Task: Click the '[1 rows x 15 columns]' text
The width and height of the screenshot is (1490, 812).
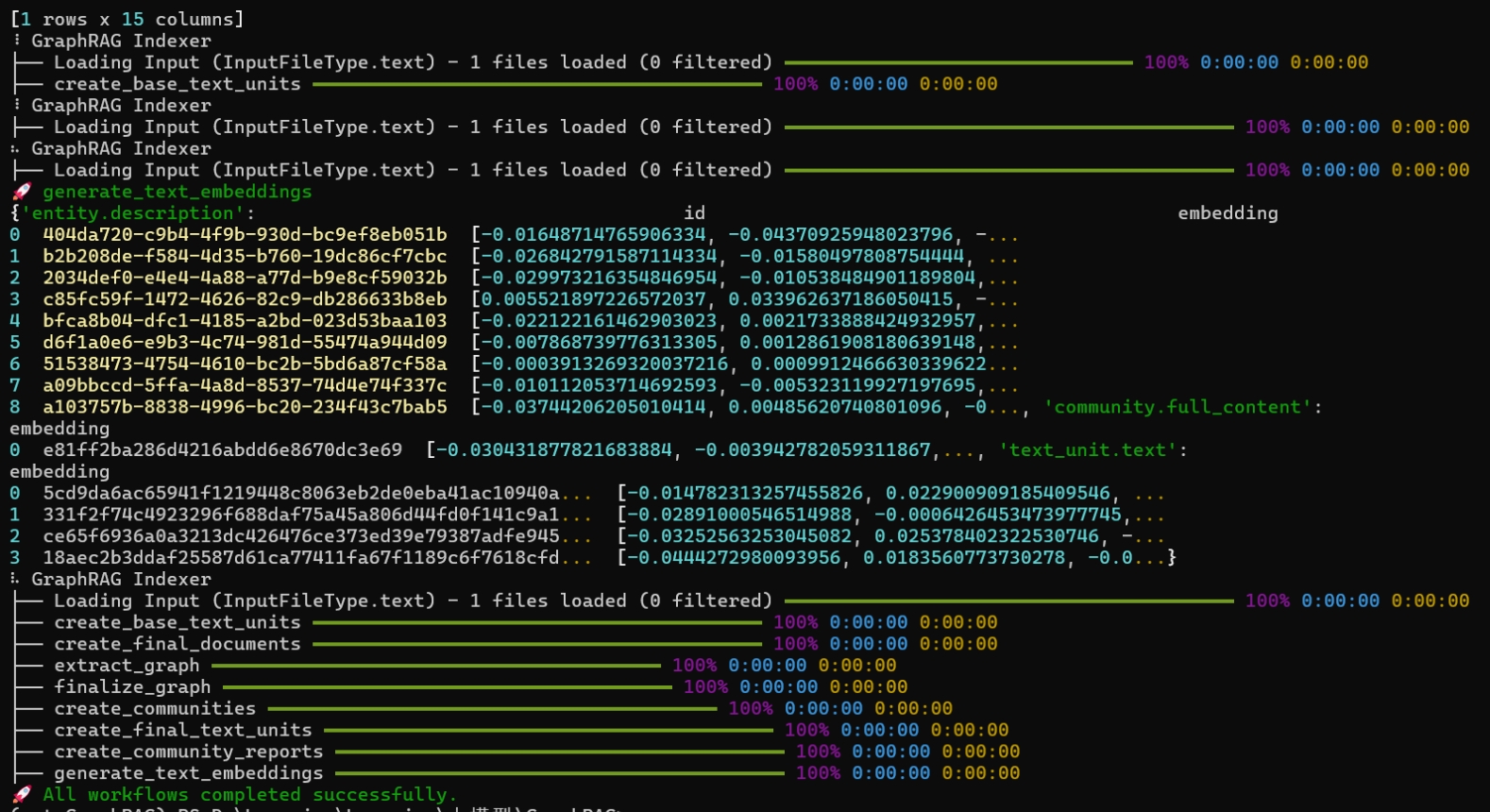Action: point(127,19)
